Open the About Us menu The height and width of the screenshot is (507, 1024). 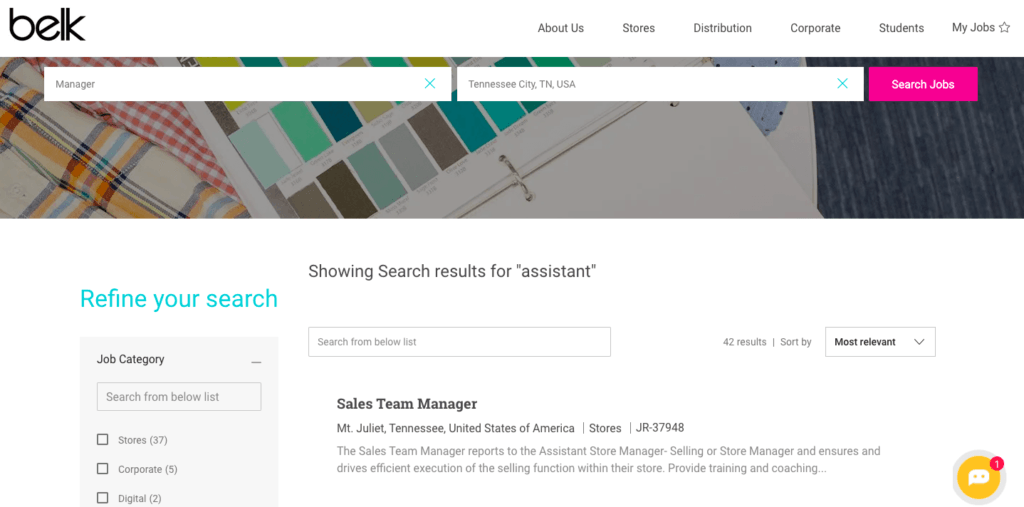pyautogui.click(x=560, y=28)
